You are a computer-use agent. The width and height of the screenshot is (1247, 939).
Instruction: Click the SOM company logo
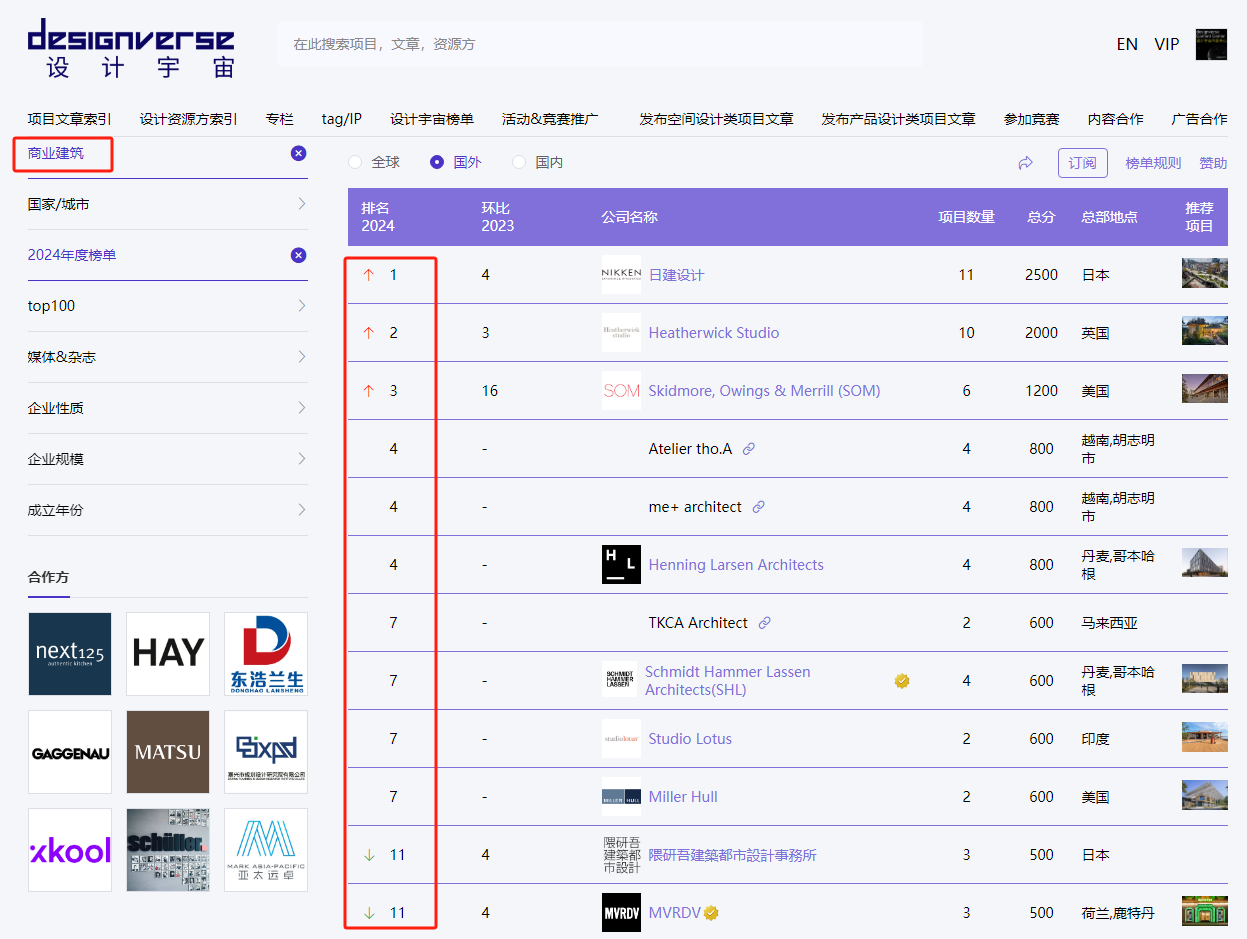pos(621,390)
